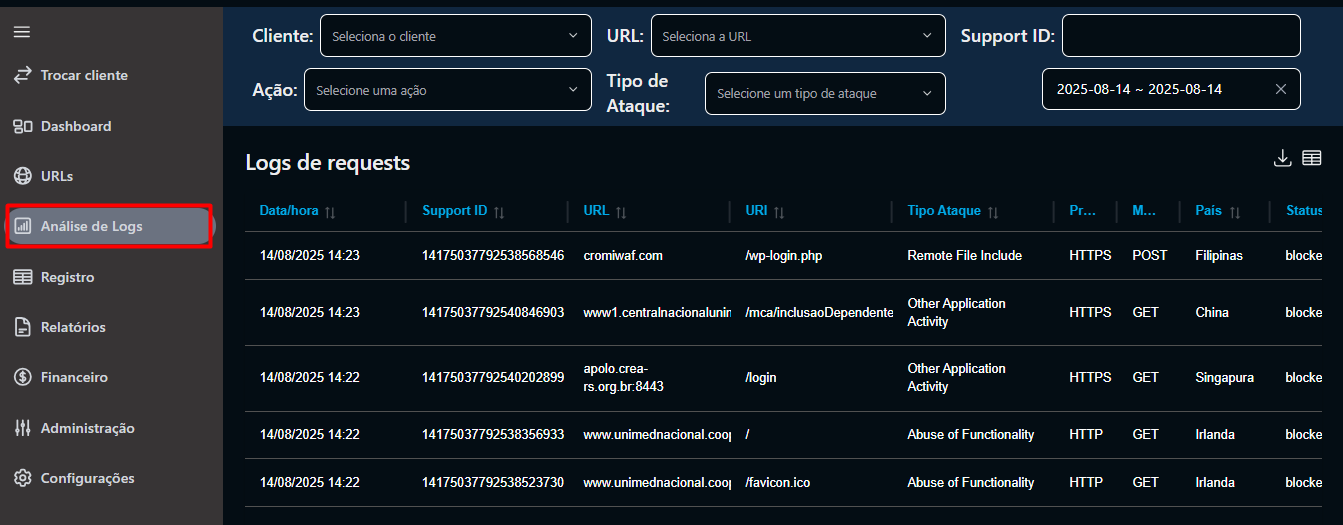Screen dimensions: 1343x525
Task: Click the Support ID input field
Action: point(1180,36)
